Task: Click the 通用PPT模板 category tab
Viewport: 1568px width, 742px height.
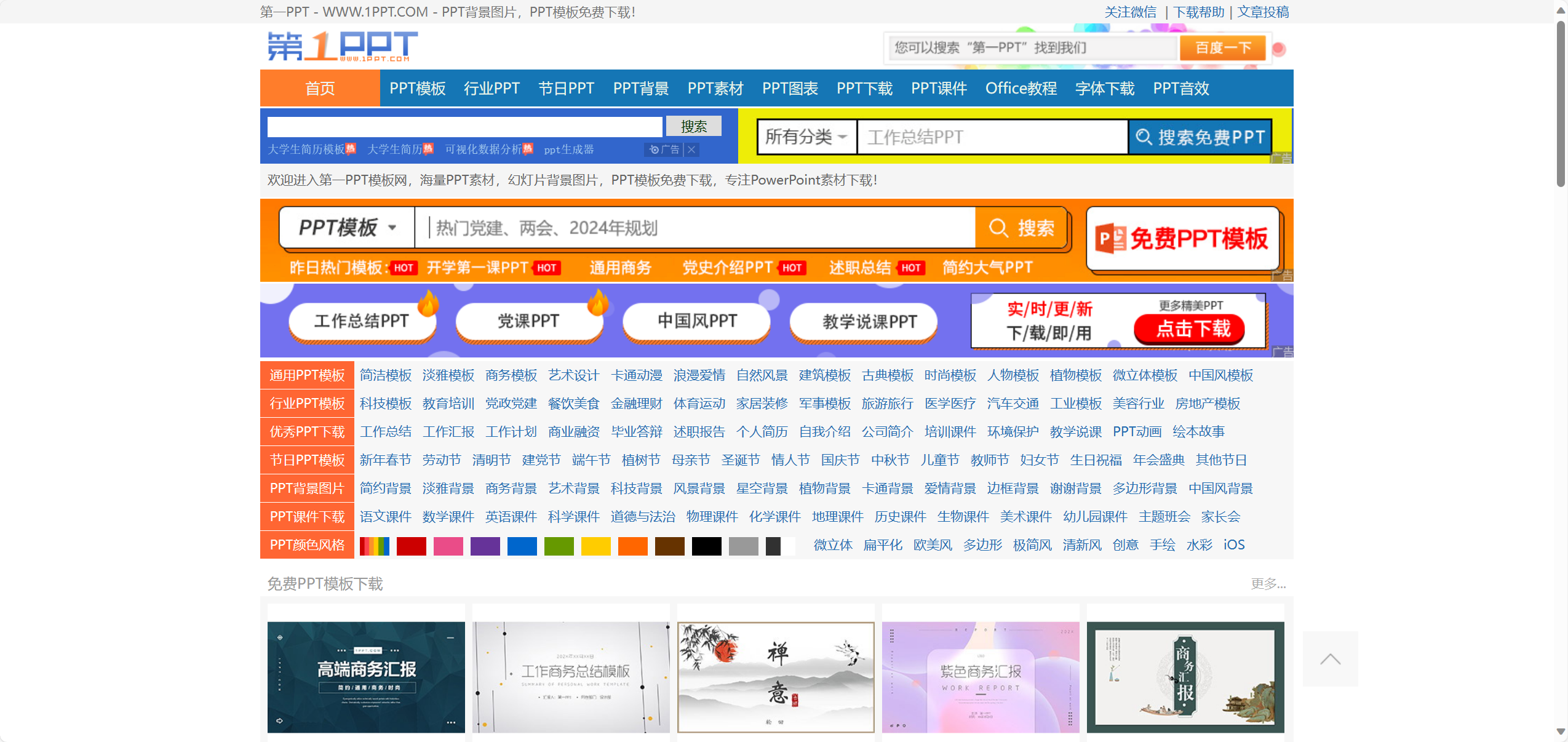Action: click(x=307, y=375)
